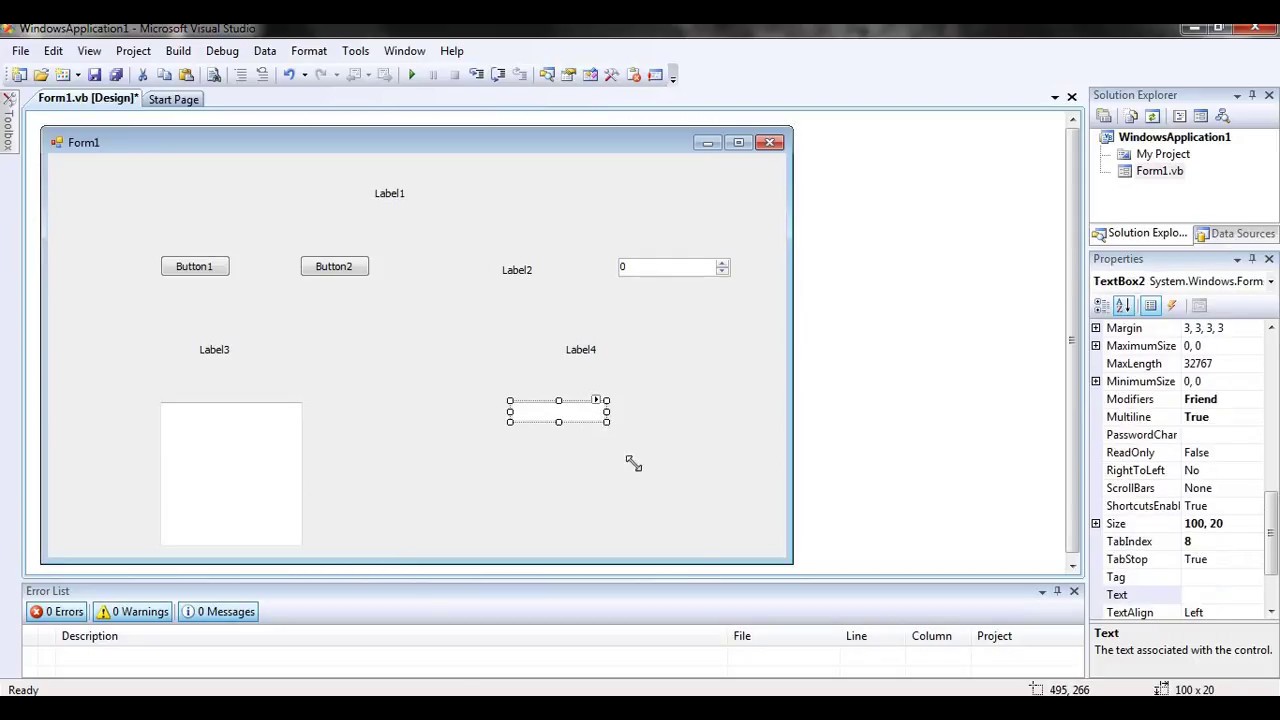
Task: Open the collapsed Toolbox side tab
Action: (x=8, y=122)
